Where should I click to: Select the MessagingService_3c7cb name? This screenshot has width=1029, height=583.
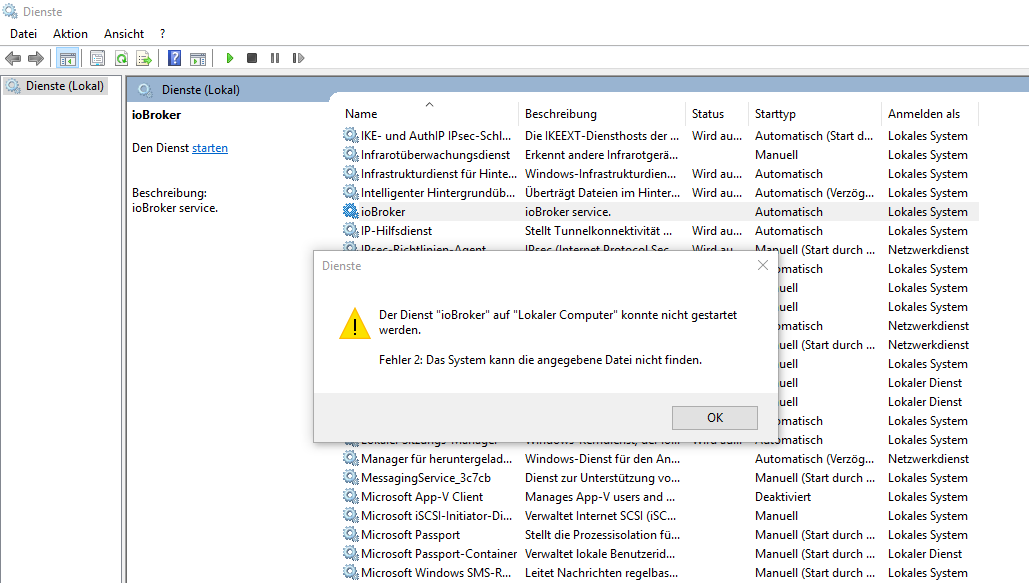(426, 477)
